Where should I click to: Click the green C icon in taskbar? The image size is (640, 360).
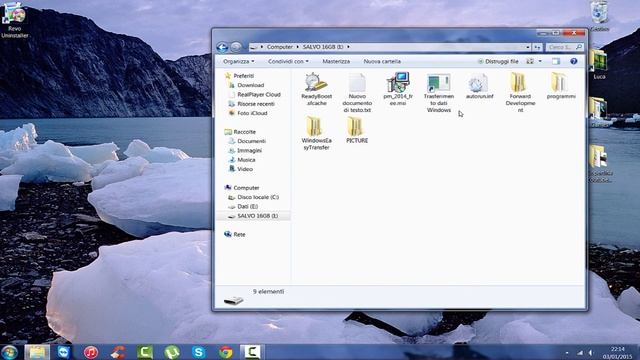tap(144, 352)
